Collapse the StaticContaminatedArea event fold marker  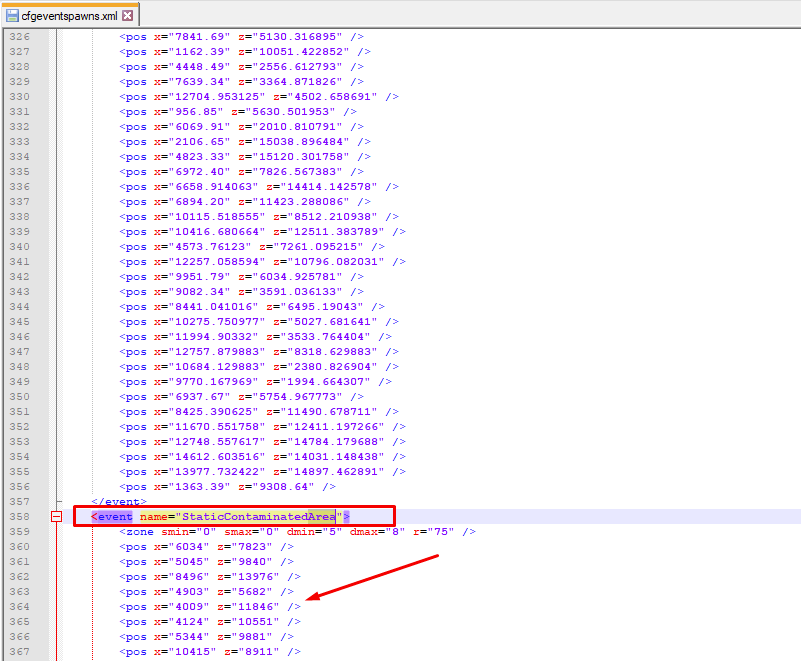(x=57, y=516)
